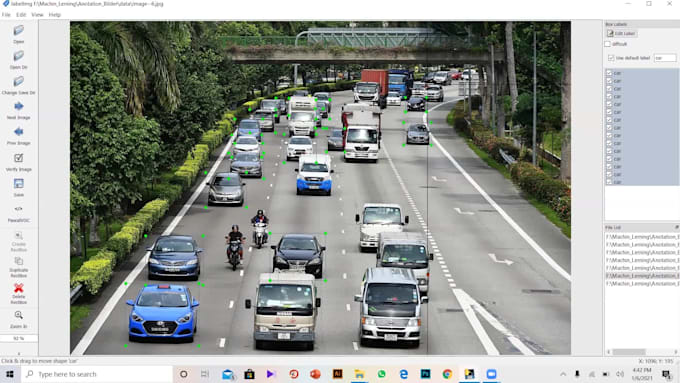Toggle the Use default label checkbox
This screenshot has width=680, height=383.
click(611, 58)
